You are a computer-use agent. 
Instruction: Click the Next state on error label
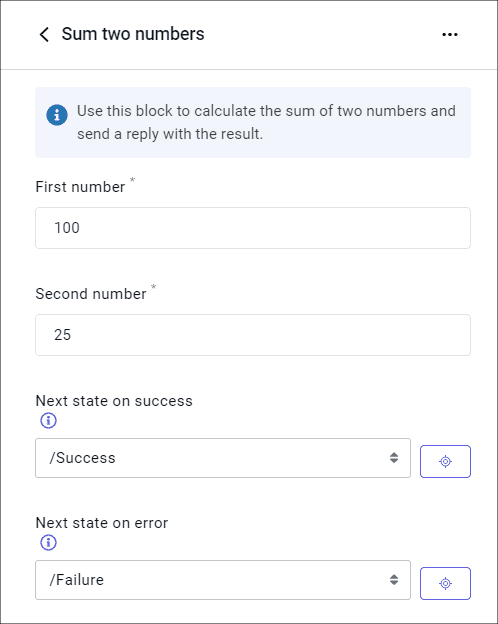[102, 523]
